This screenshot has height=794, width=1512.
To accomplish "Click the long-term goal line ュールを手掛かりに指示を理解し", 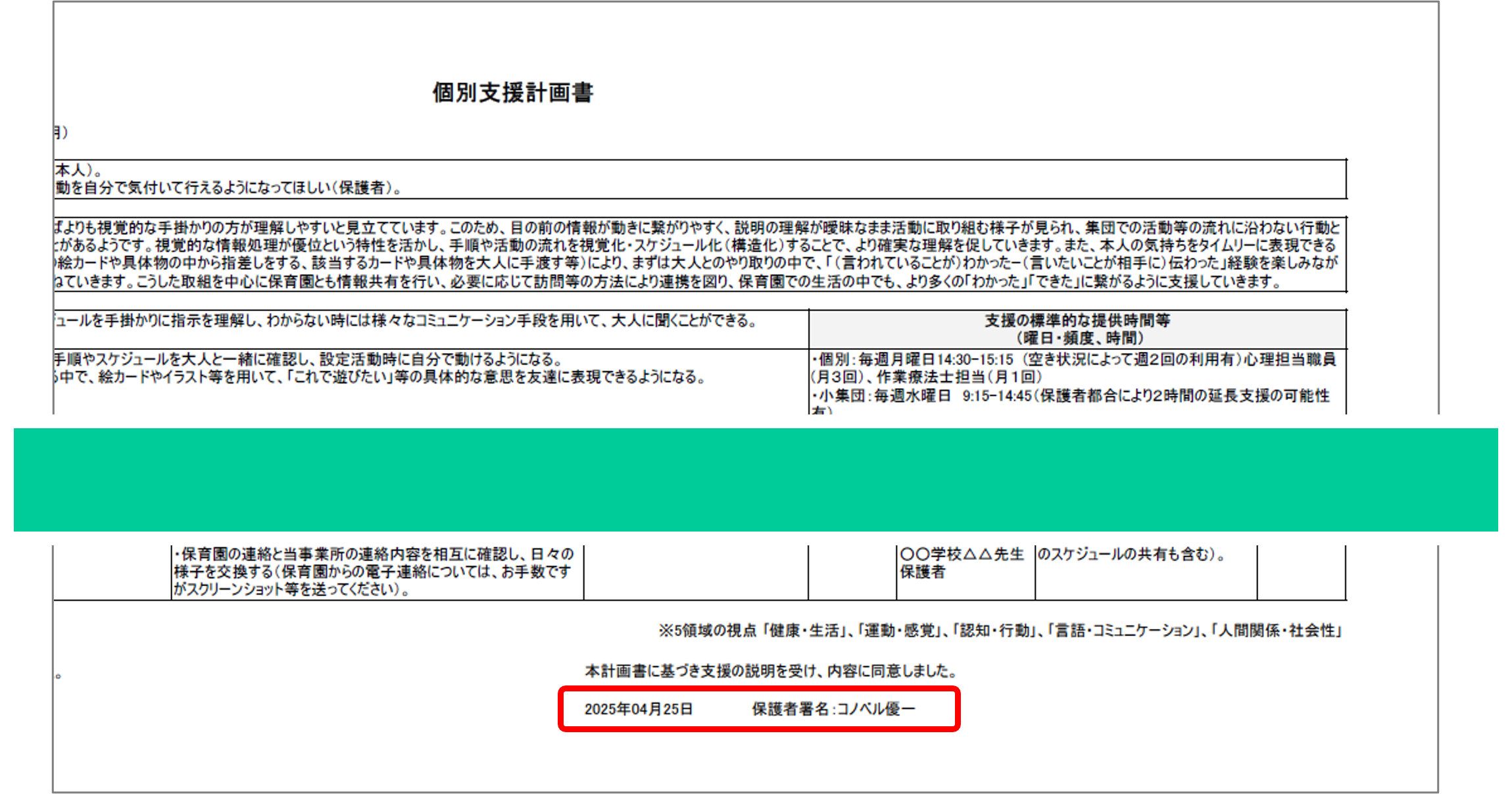I will point(406,320).
